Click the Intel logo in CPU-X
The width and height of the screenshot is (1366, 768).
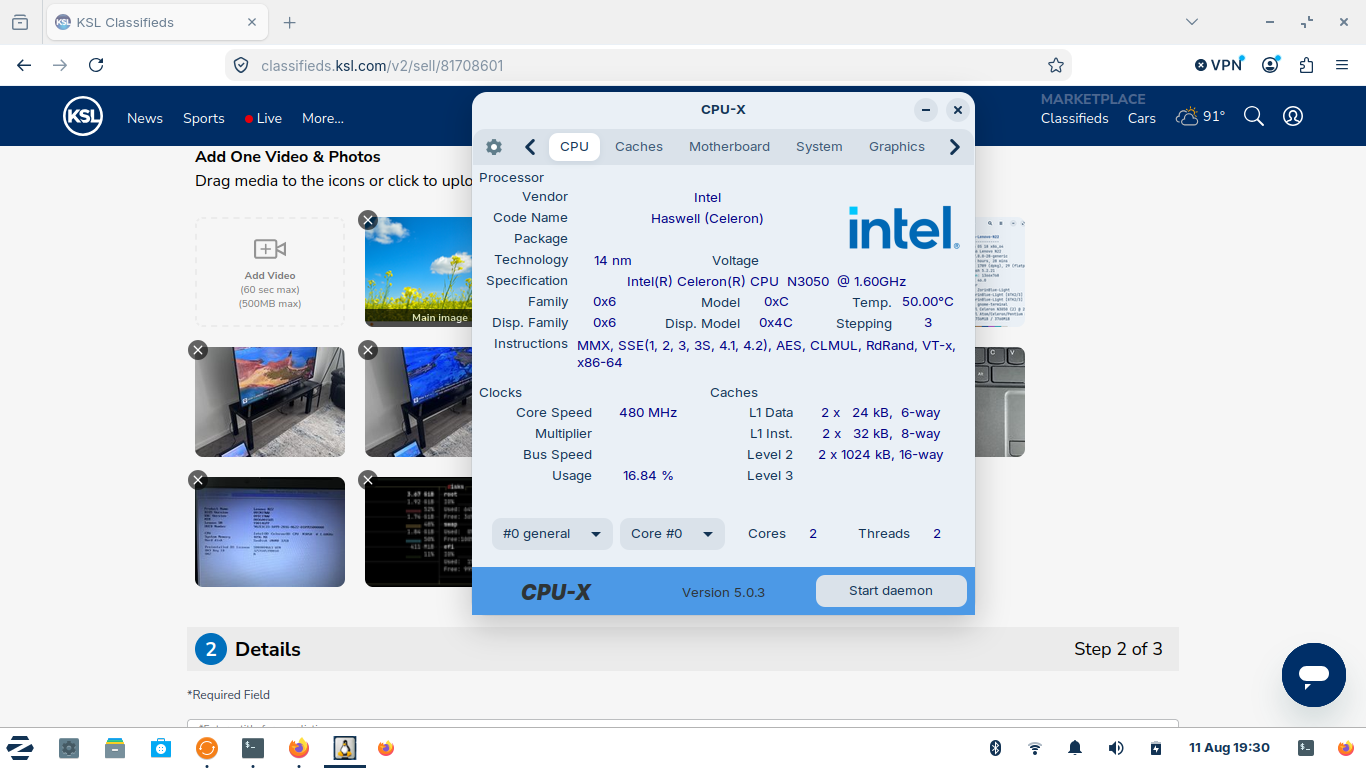pos(903,228)
